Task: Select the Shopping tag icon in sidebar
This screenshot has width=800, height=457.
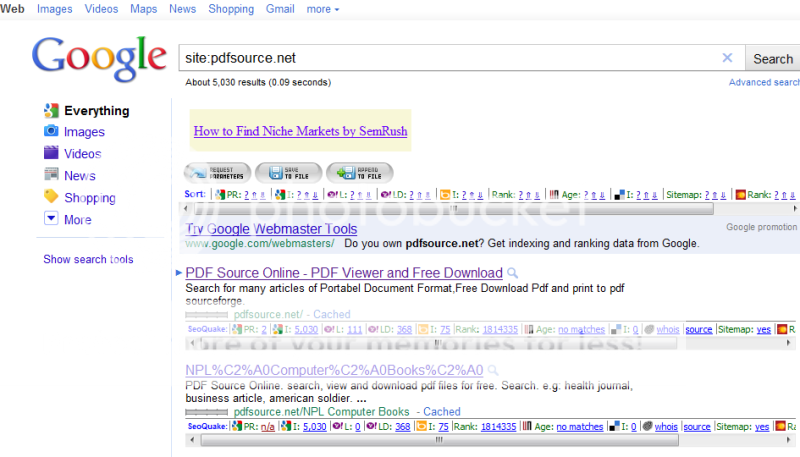Action: click(51, 196)
